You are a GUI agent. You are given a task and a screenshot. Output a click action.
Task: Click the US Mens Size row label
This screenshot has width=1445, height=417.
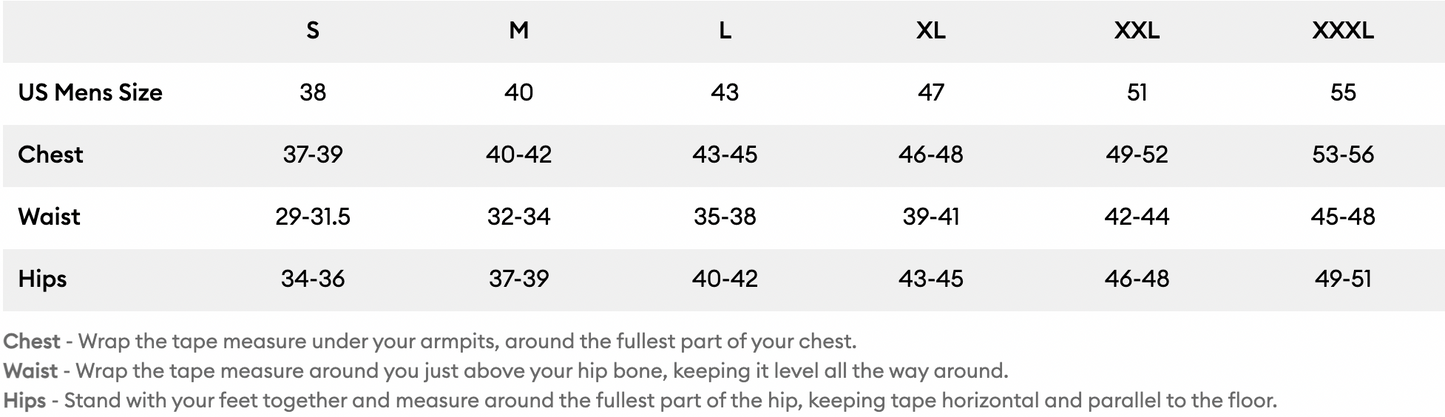(x=90, y=93)
